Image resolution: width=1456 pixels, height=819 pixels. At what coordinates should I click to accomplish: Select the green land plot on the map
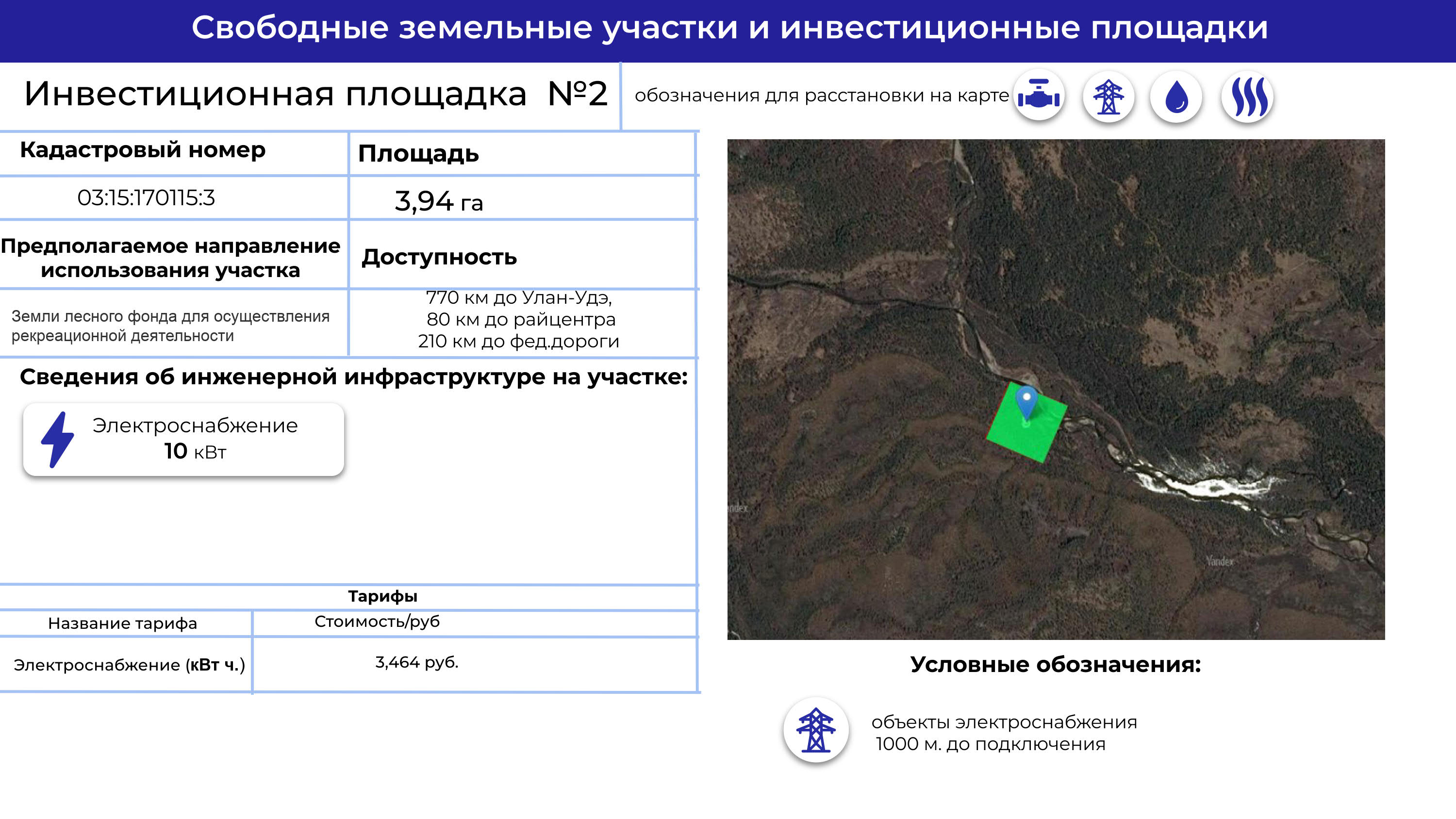(1026, 422)
